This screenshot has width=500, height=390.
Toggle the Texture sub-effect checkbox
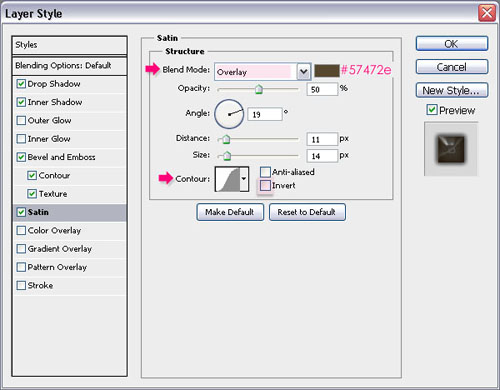coord(32,194)
